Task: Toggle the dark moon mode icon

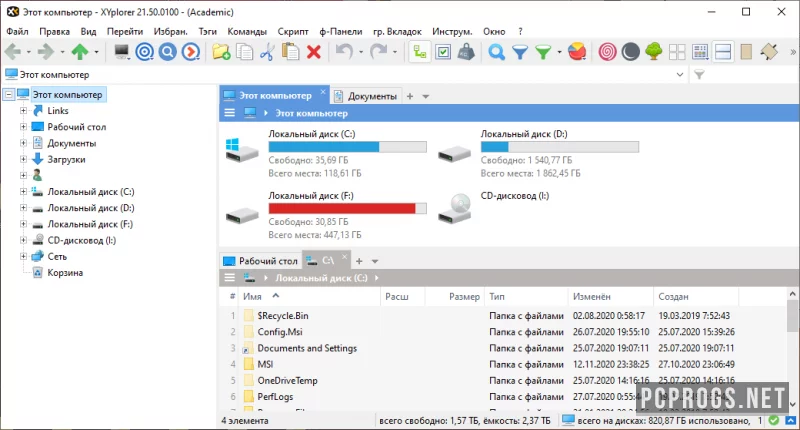Action: click(x=631, y=52)
